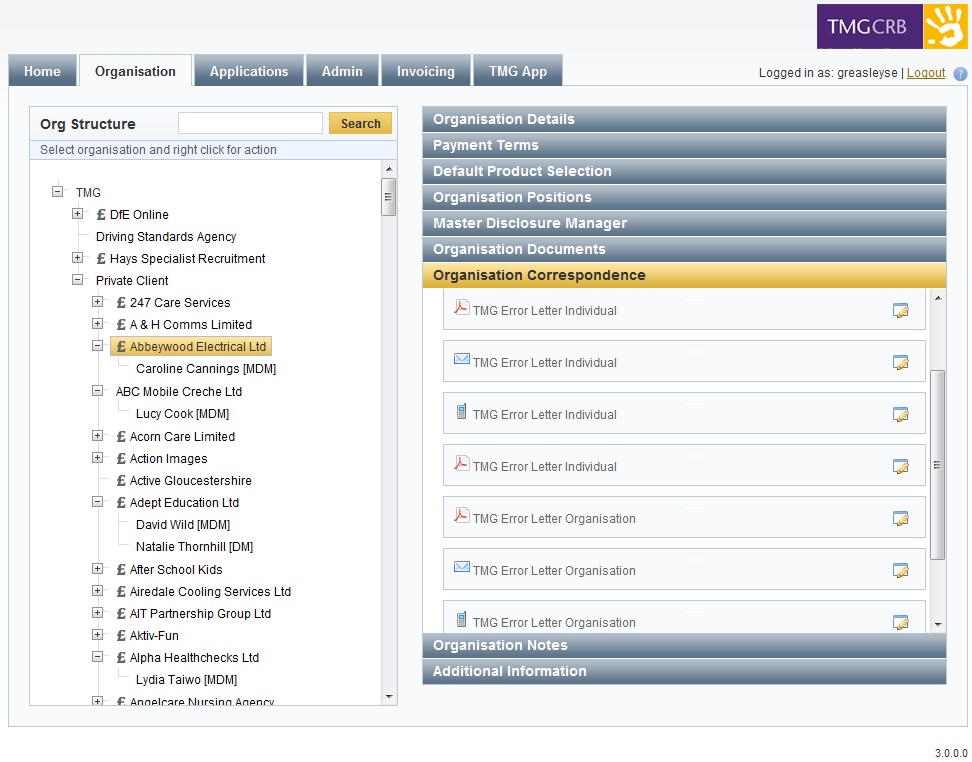972x762 pixels.
Task: Edit the emailed TMG Error Letter Organisation entry
Action: (x=900, y=571)
